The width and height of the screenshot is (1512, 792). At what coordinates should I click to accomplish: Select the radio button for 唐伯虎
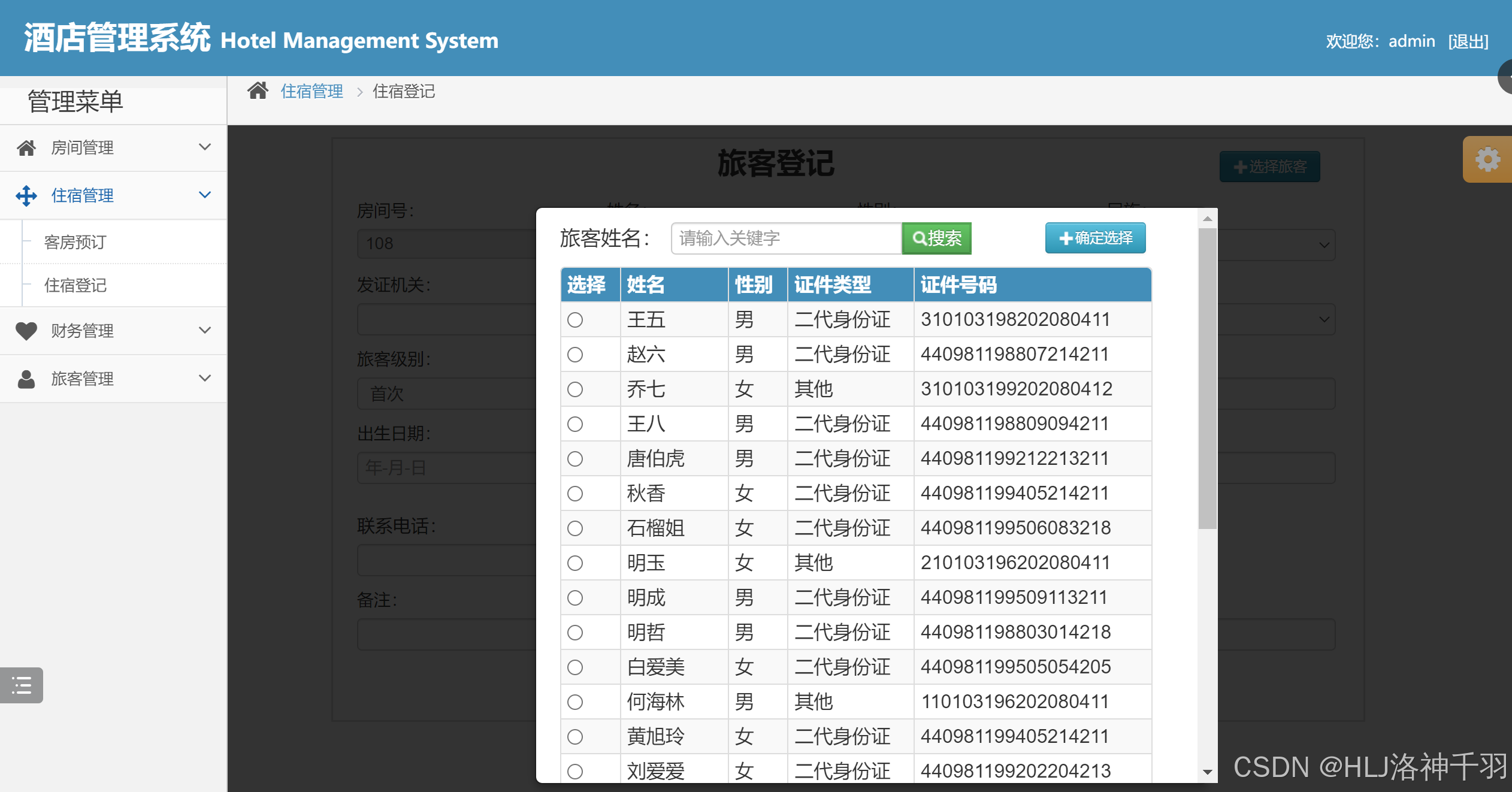click(x=575, y=459)
